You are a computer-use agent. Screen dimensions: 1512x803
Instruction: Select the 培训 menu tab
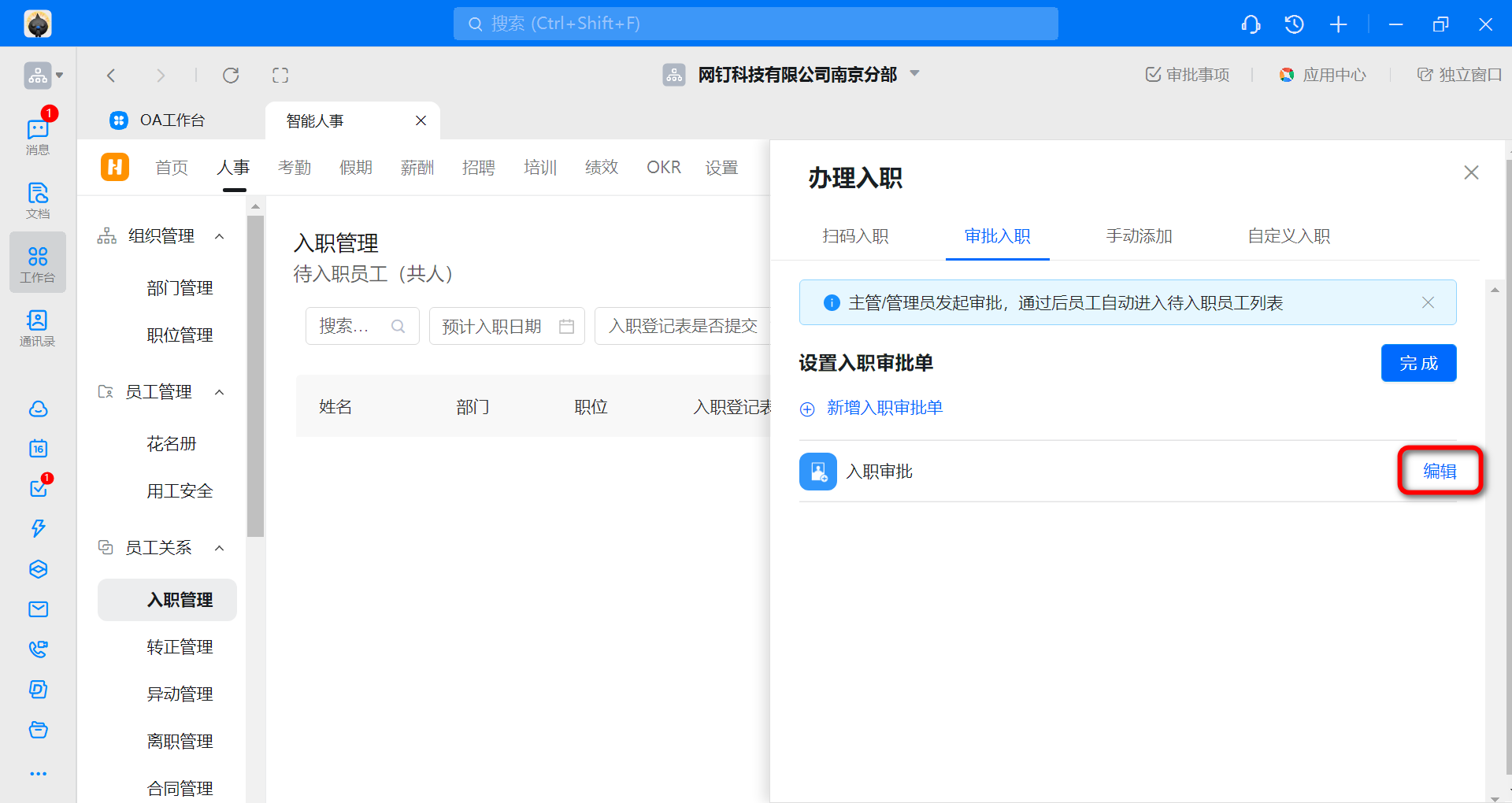coord(540,168)
